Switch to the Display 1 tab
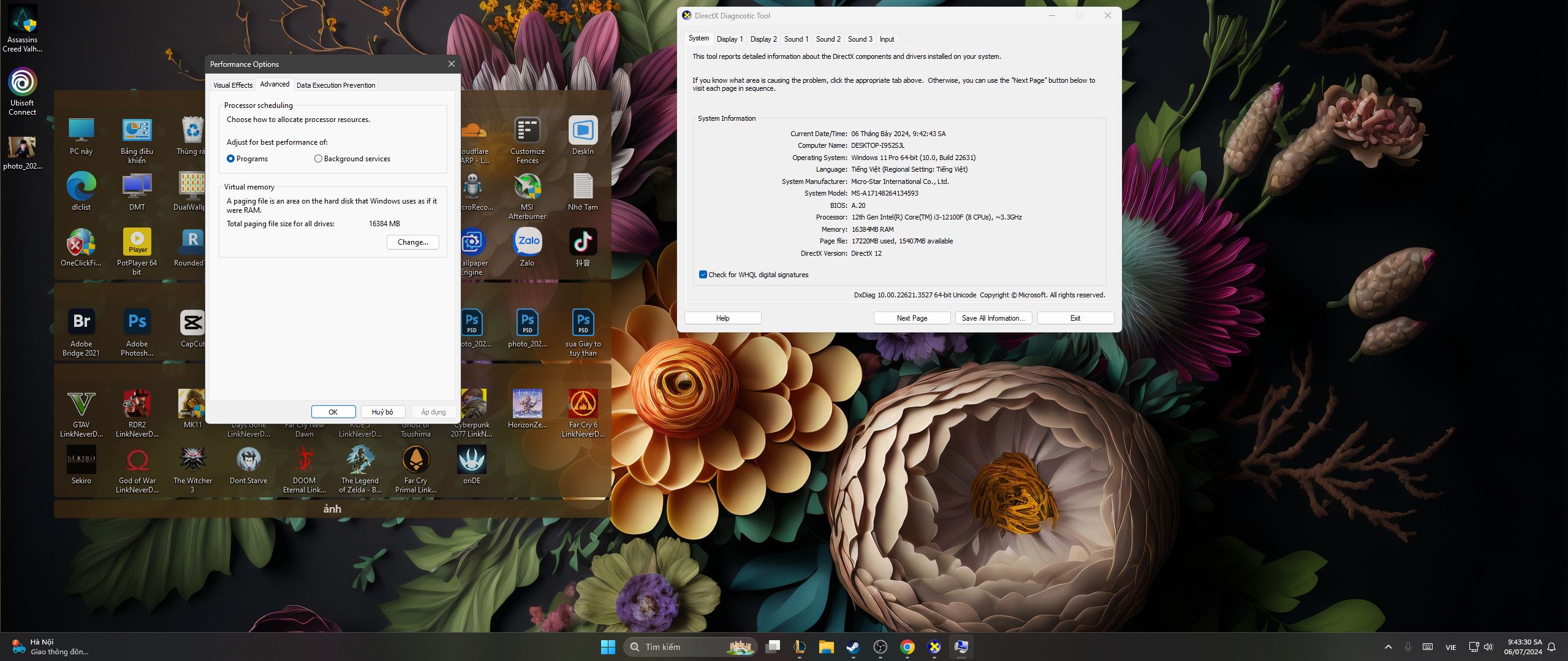This screenshot has width=1568, height=661. coord(729,39)
